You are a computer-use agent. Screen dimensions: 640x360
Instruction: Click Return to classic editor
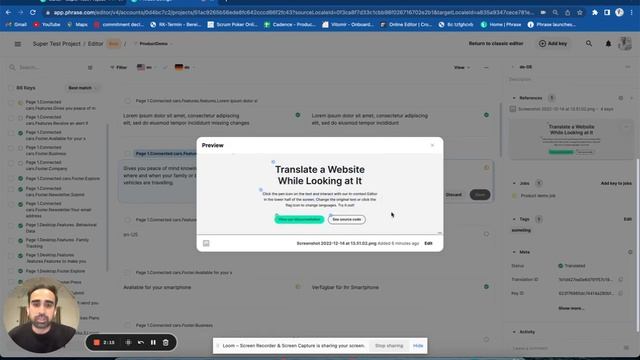click(496, 43)
